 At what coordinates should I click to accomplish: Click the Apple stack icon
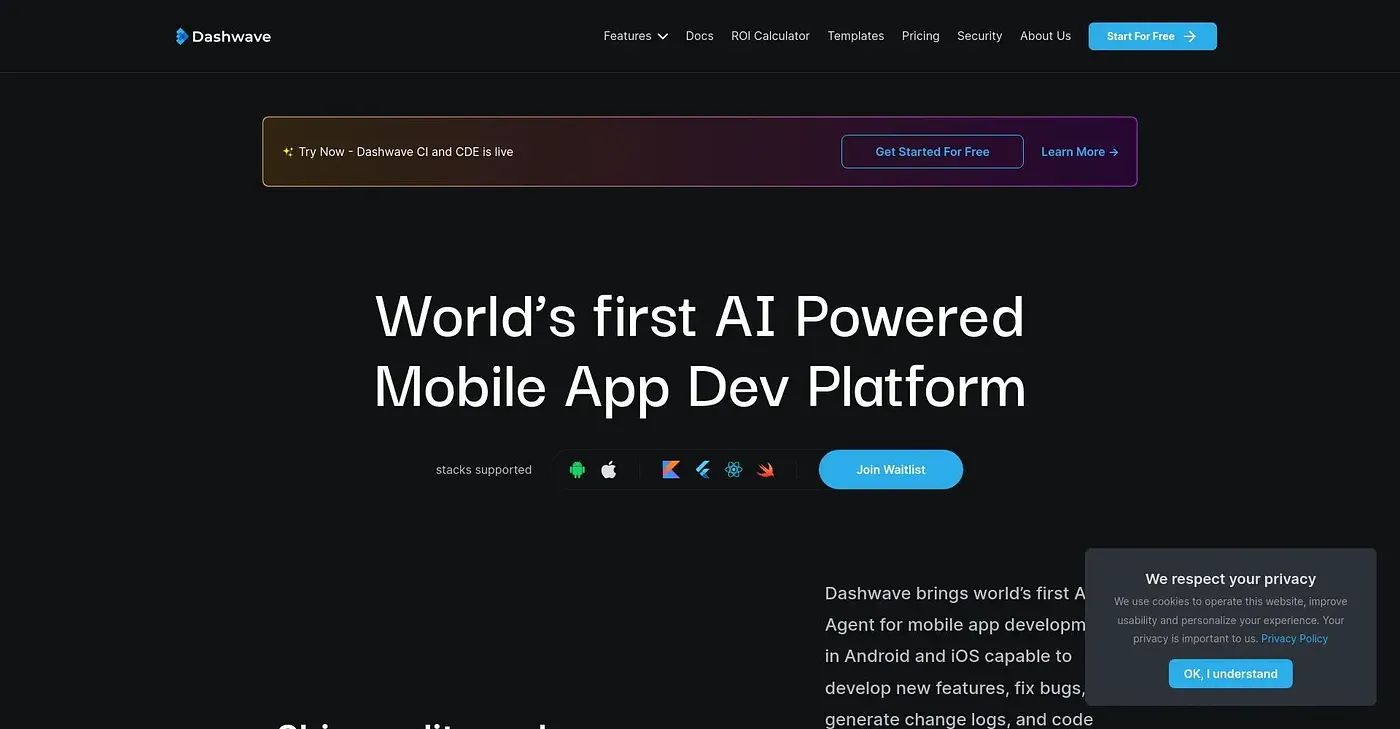coord(609,470)
